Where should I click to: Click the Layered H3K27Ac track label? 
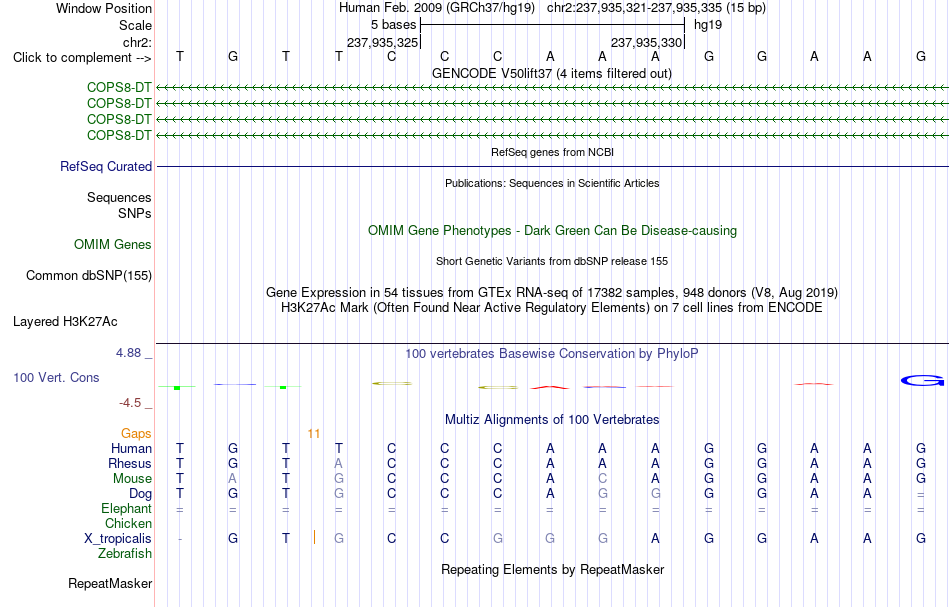(x=65, y=322)
